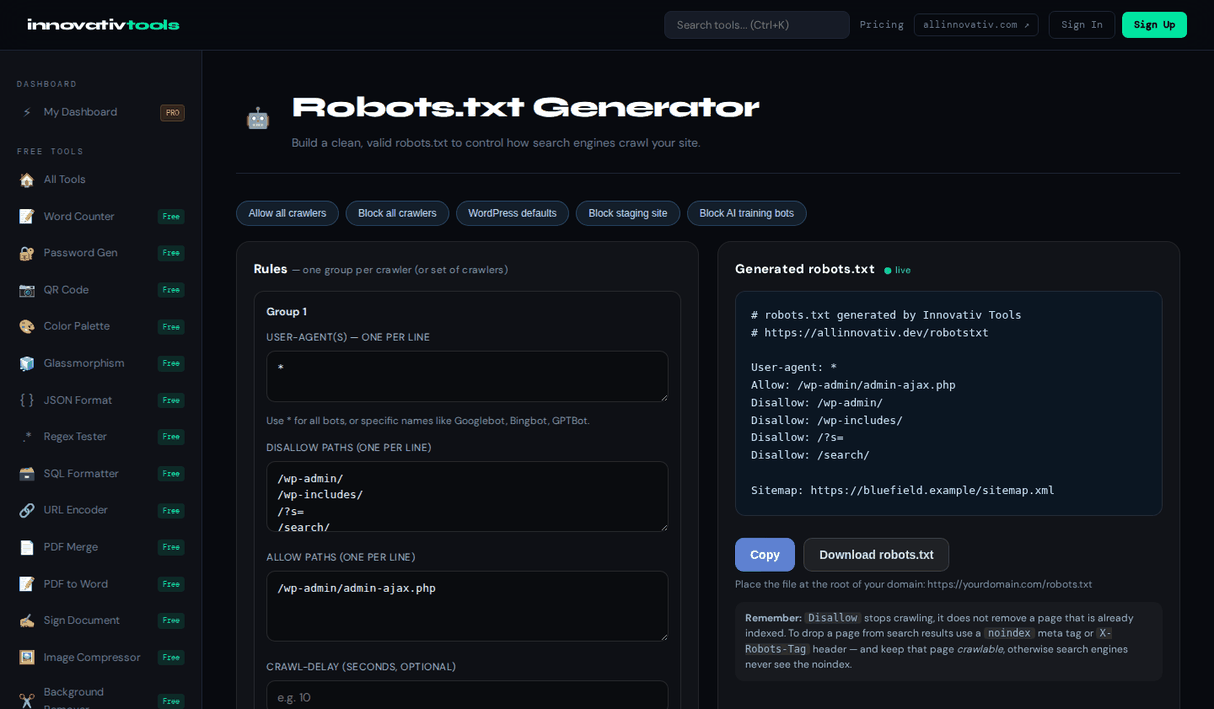Apply the Allow all crawlers preset
1214x709 pixels.
coord(287,213)
